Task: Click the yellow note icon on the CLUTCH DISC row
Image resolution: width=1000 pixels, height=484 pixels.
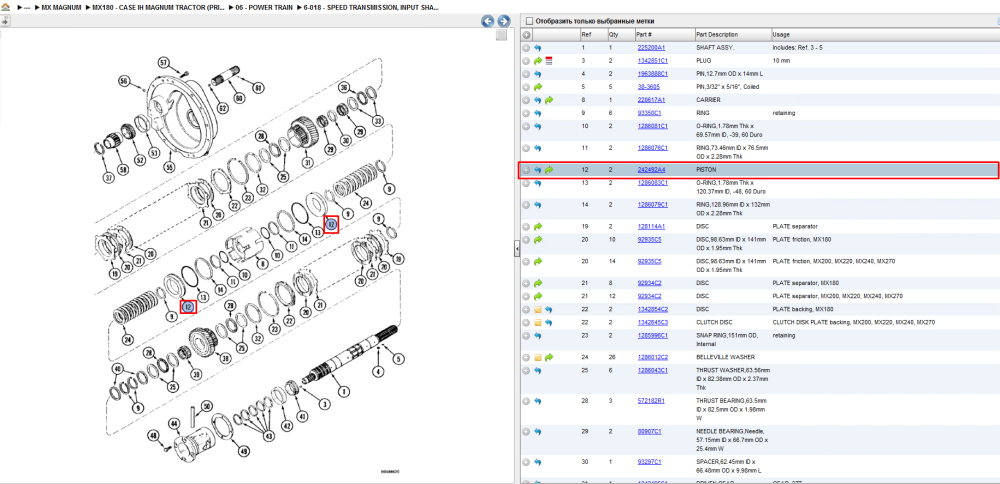Action: point(538,323)
